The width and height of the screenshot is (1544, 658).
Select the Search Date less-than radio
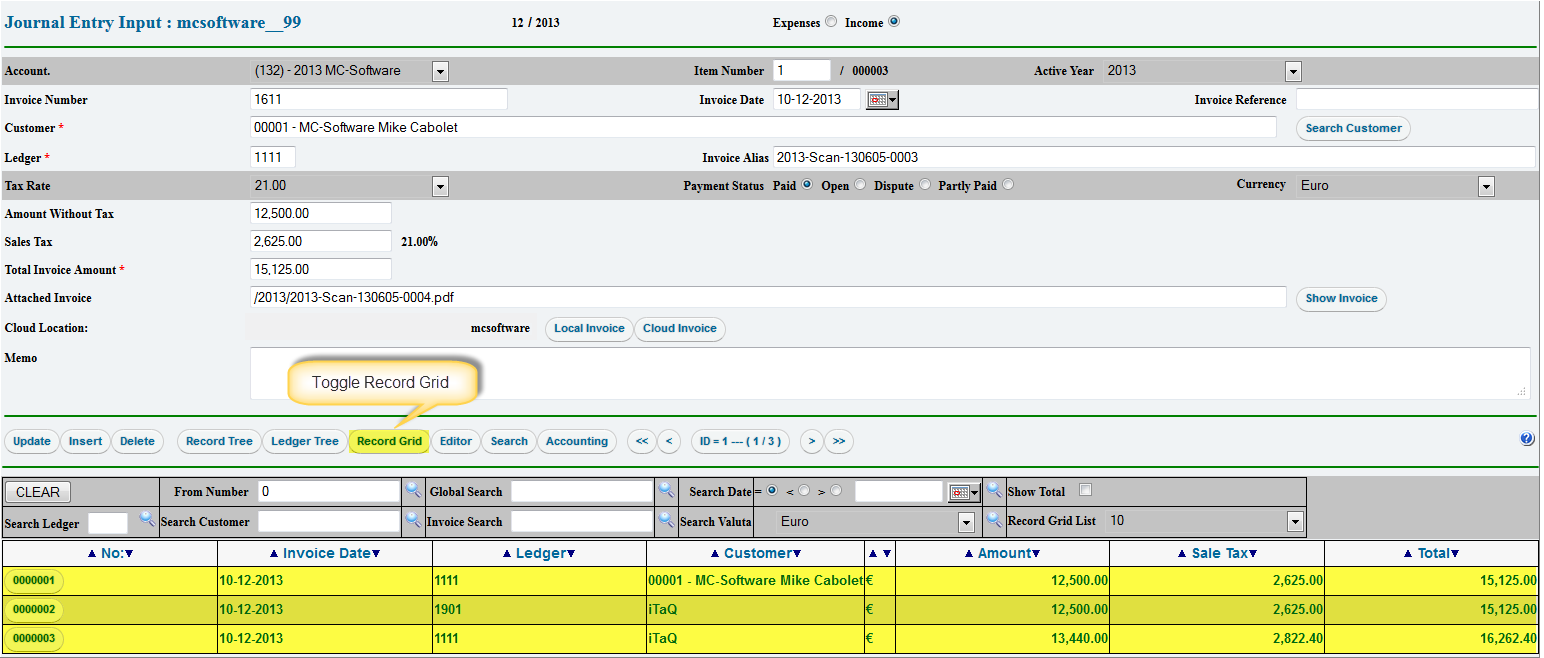coord(804,491)
